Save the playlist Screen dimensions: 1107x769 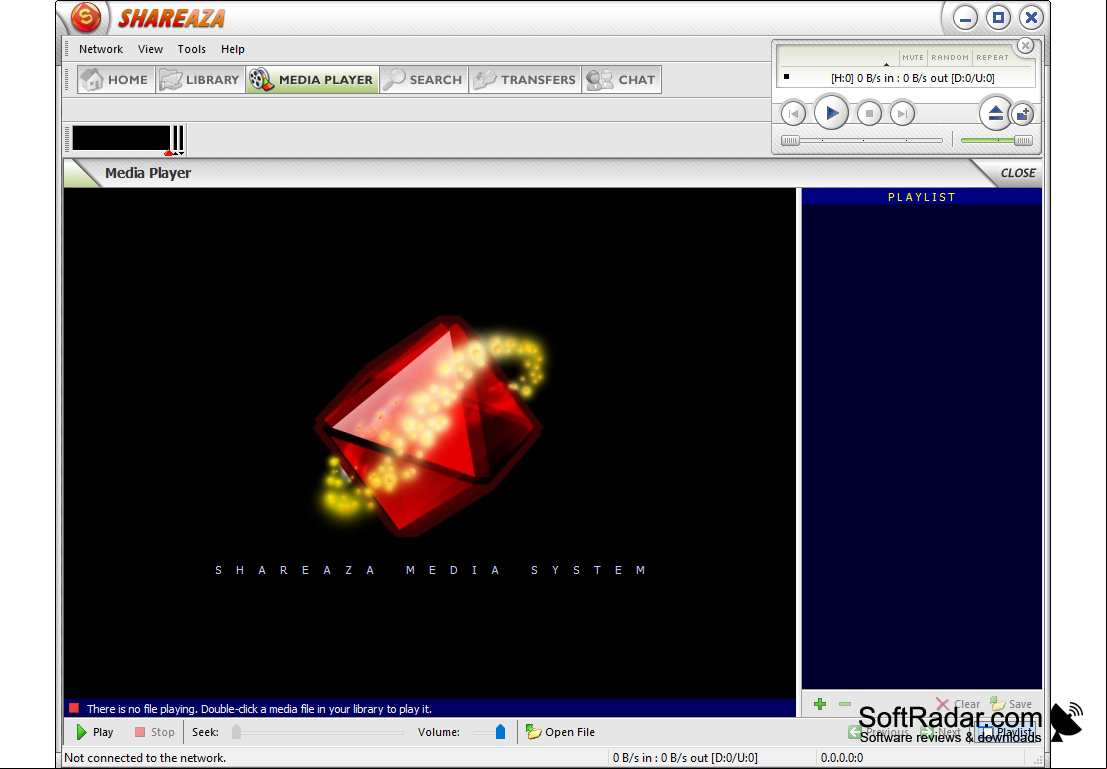point(1011,704)
